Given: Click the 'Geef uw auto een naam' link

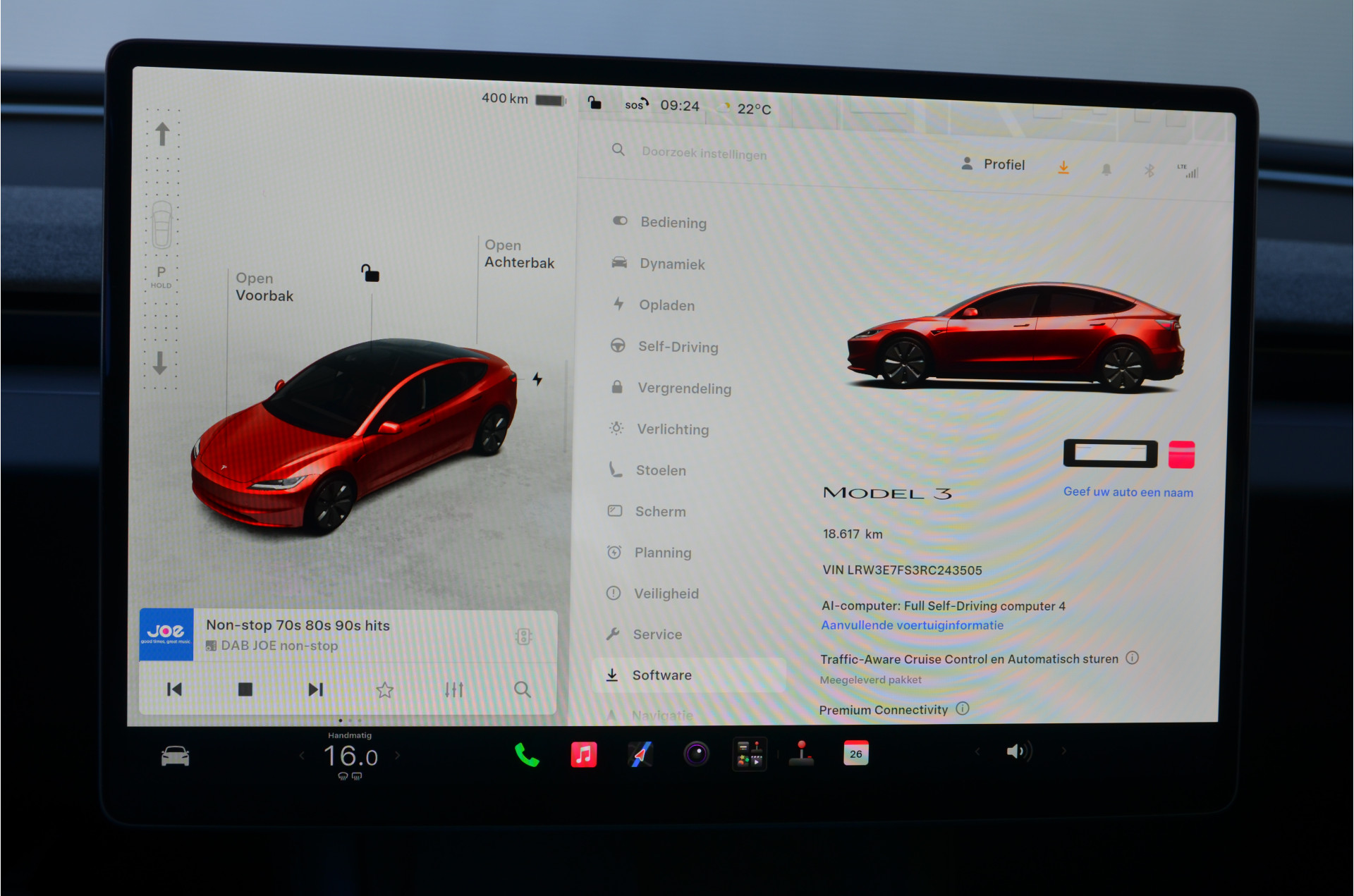Looking at the screenshot, I should (1128, 492).
